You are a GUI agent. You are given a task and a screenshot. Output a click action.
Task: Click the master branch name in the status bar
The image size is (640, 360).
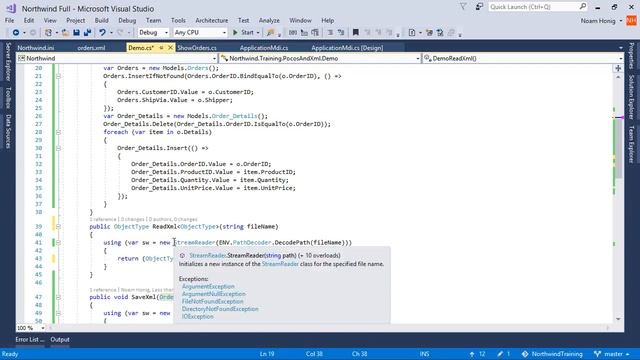click(613, 354)
